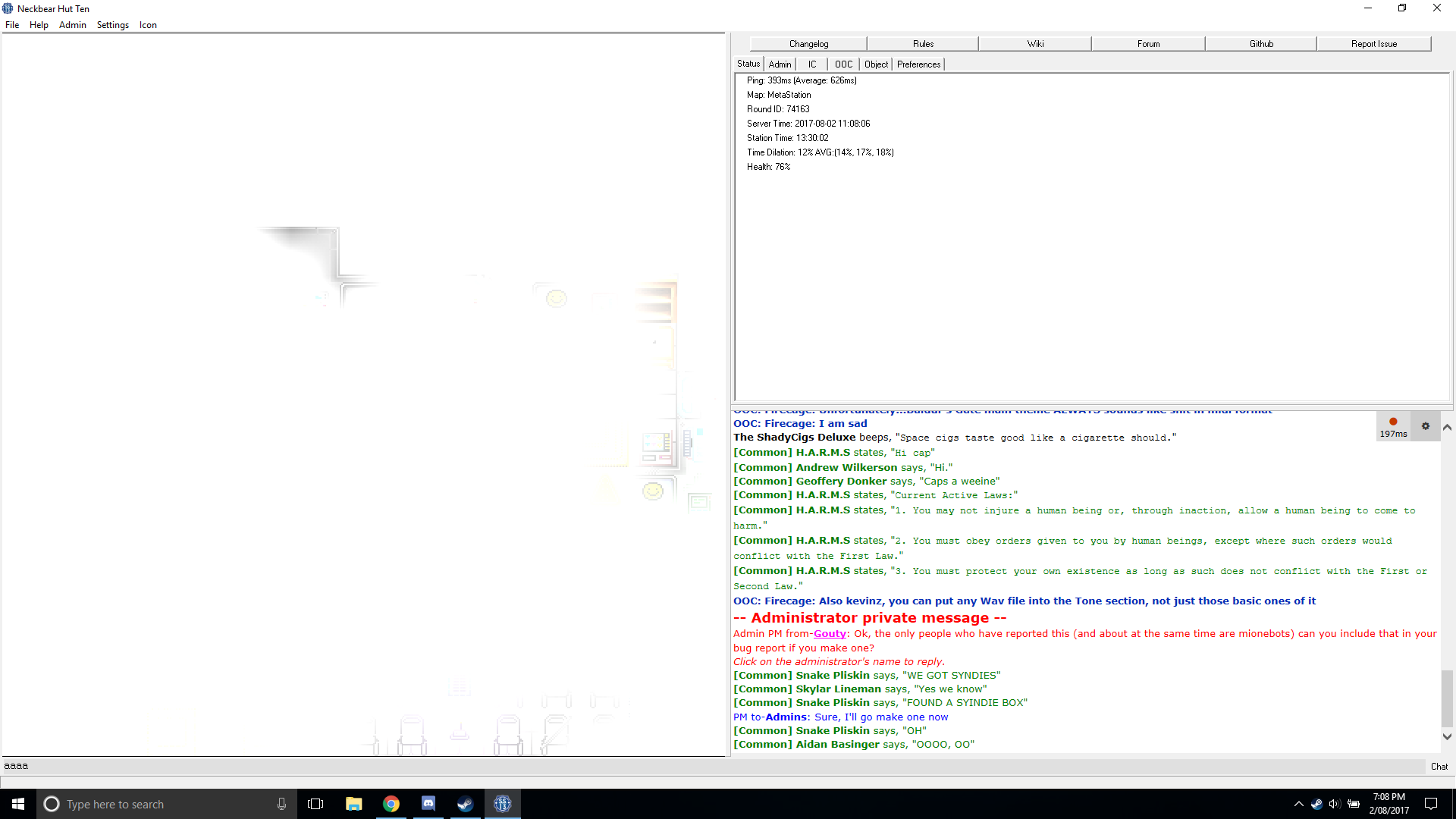
Task: Click the yellow smiley face in game view
Action: click(x=557, y=298)
